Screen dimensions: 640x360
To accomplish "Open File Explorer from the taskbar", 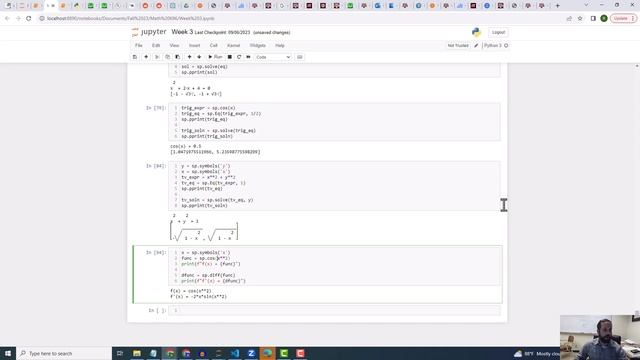I will pos(137,353).
